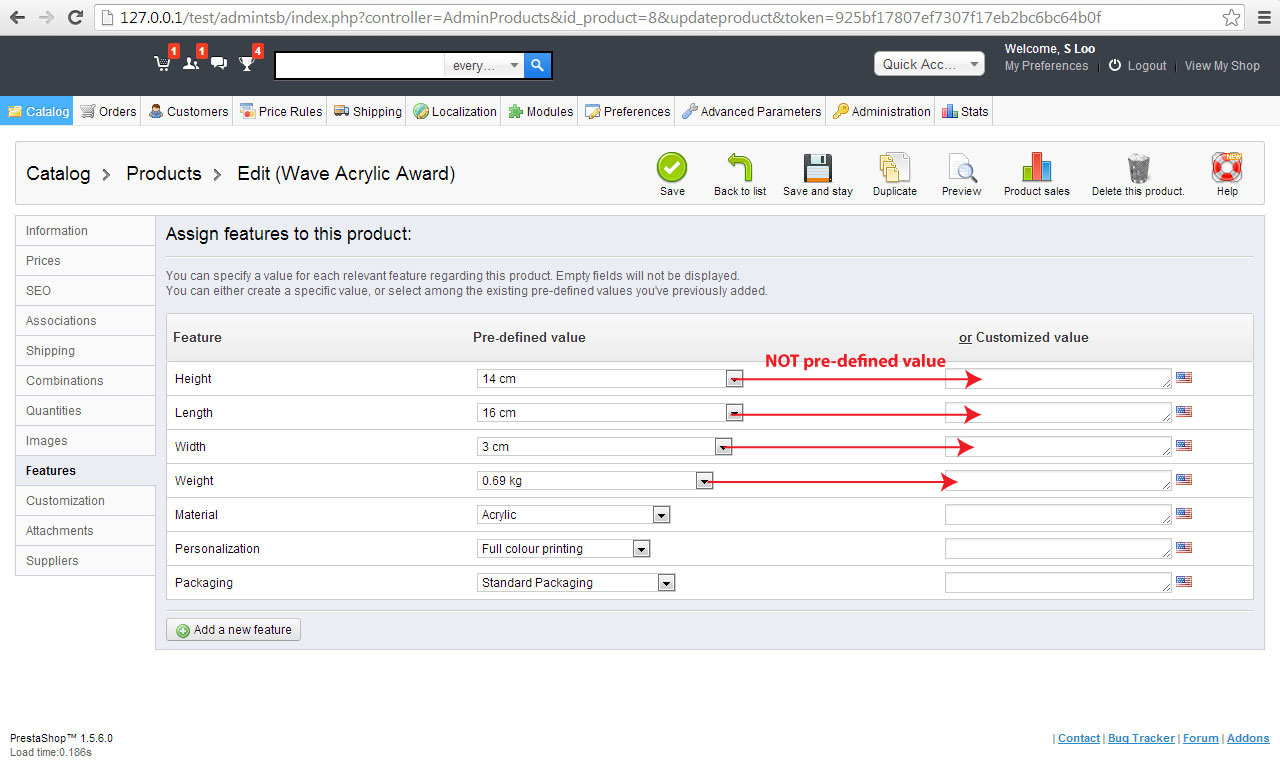The height and width of the screenshot is (766, 1280).
Task: Click the Delete this product trash icon
Action: click(x=1138, y=167)
